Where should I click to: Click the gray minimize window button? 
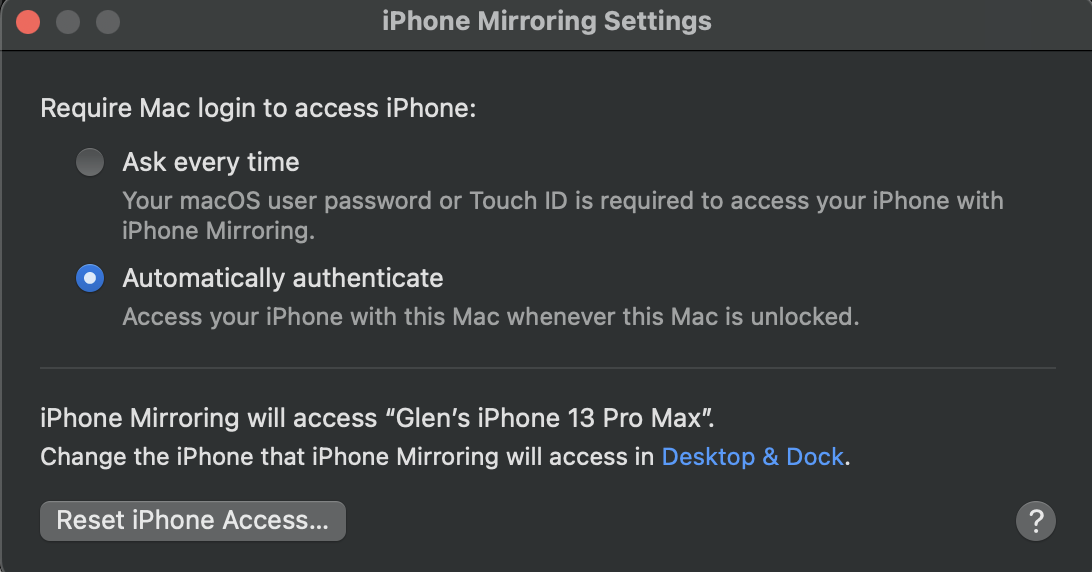pos(68,21)
